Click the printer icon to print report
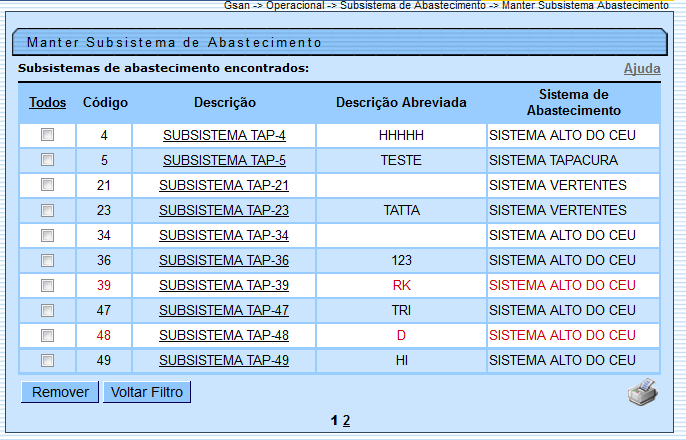686x440 pixels. pyautogui.click(x=643, y=392)
